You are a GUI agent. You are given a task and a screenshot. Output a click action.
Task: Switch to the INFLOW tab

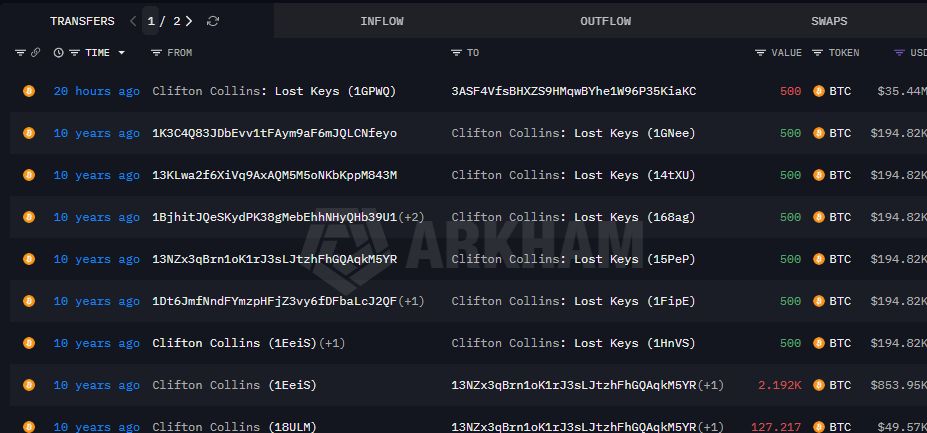tap(383, 21)
